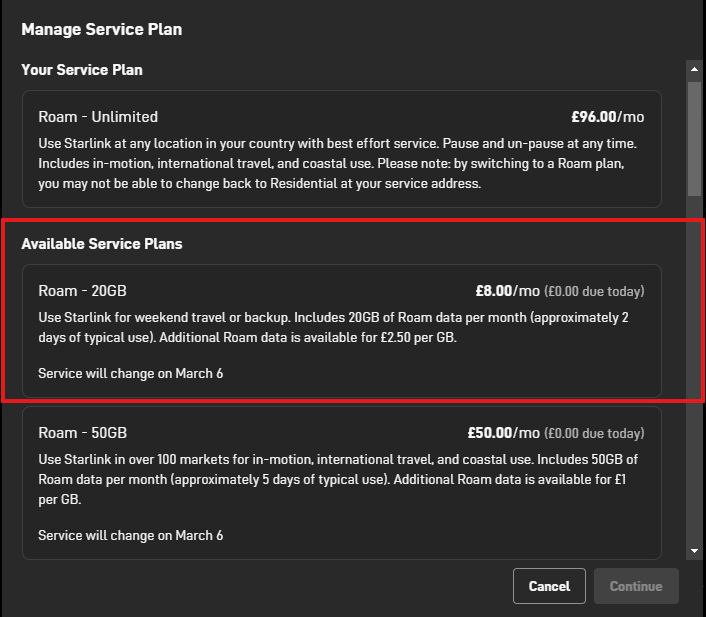
Task: Click the 50GB plan 100 markets description
Action: 338,479
